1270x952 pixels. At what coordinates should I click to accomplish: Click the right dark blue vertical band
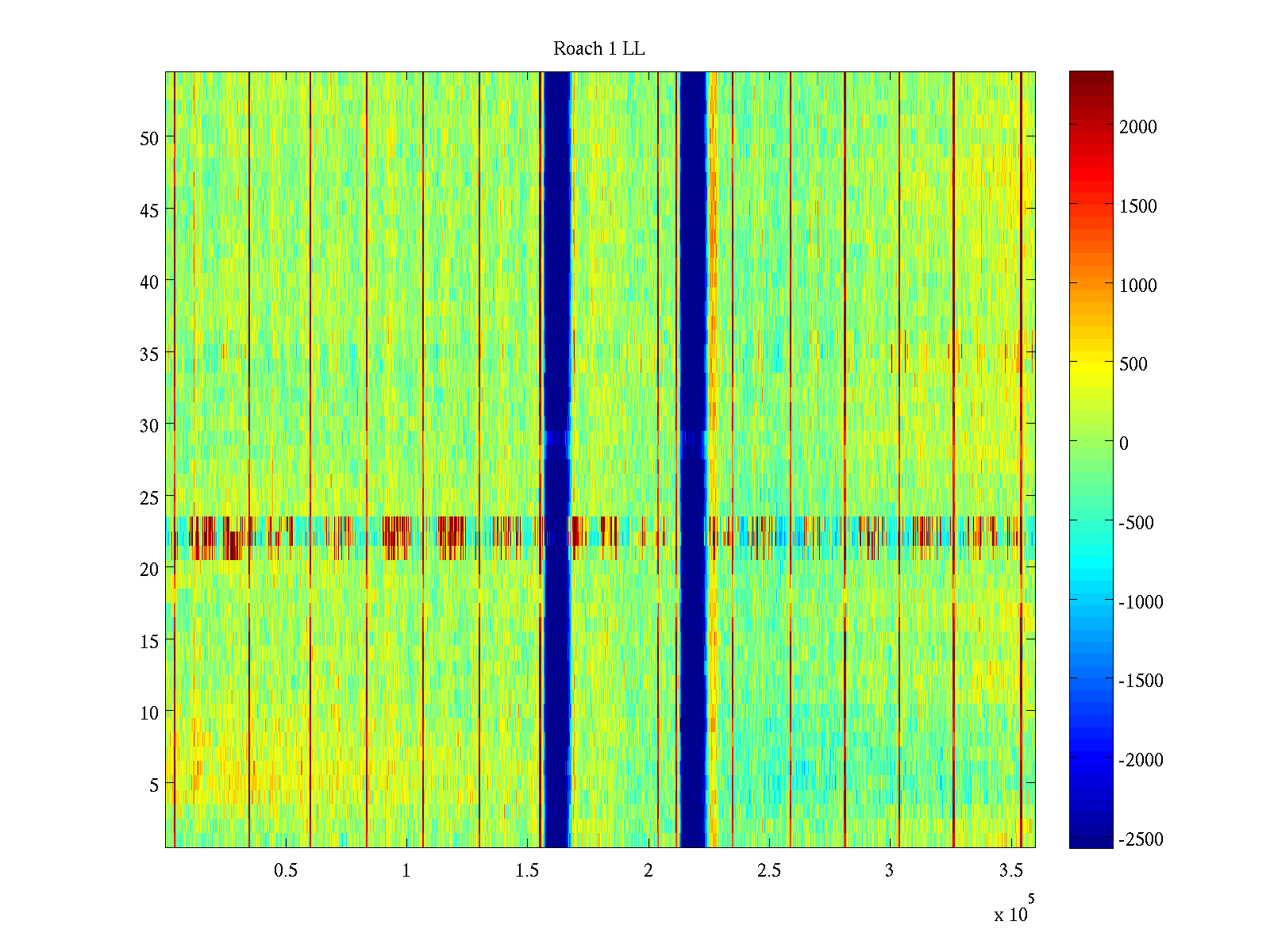click(694, 317)
